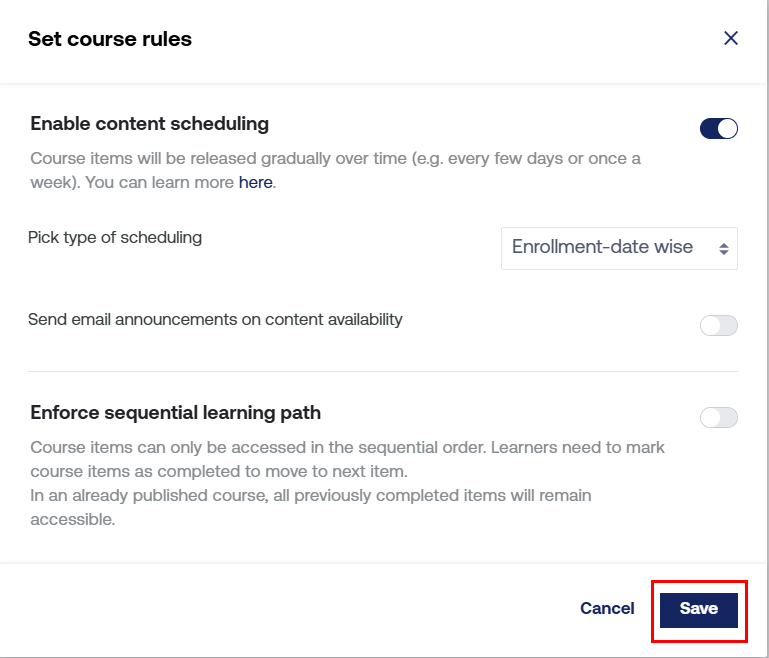
Task: Click the white knob of the enabled toggle
Action: [727, 128]
